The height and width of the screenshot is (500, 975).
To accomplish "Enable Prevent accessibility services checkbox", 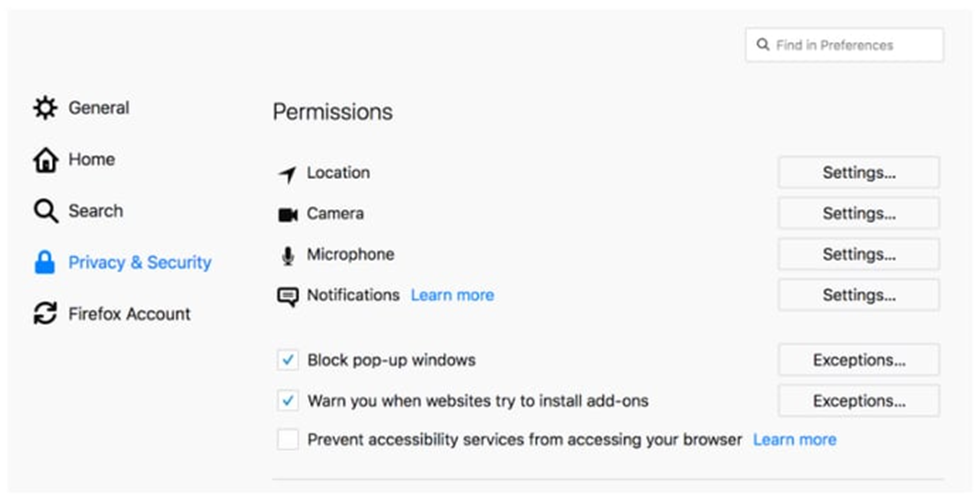I will point(288,440).
